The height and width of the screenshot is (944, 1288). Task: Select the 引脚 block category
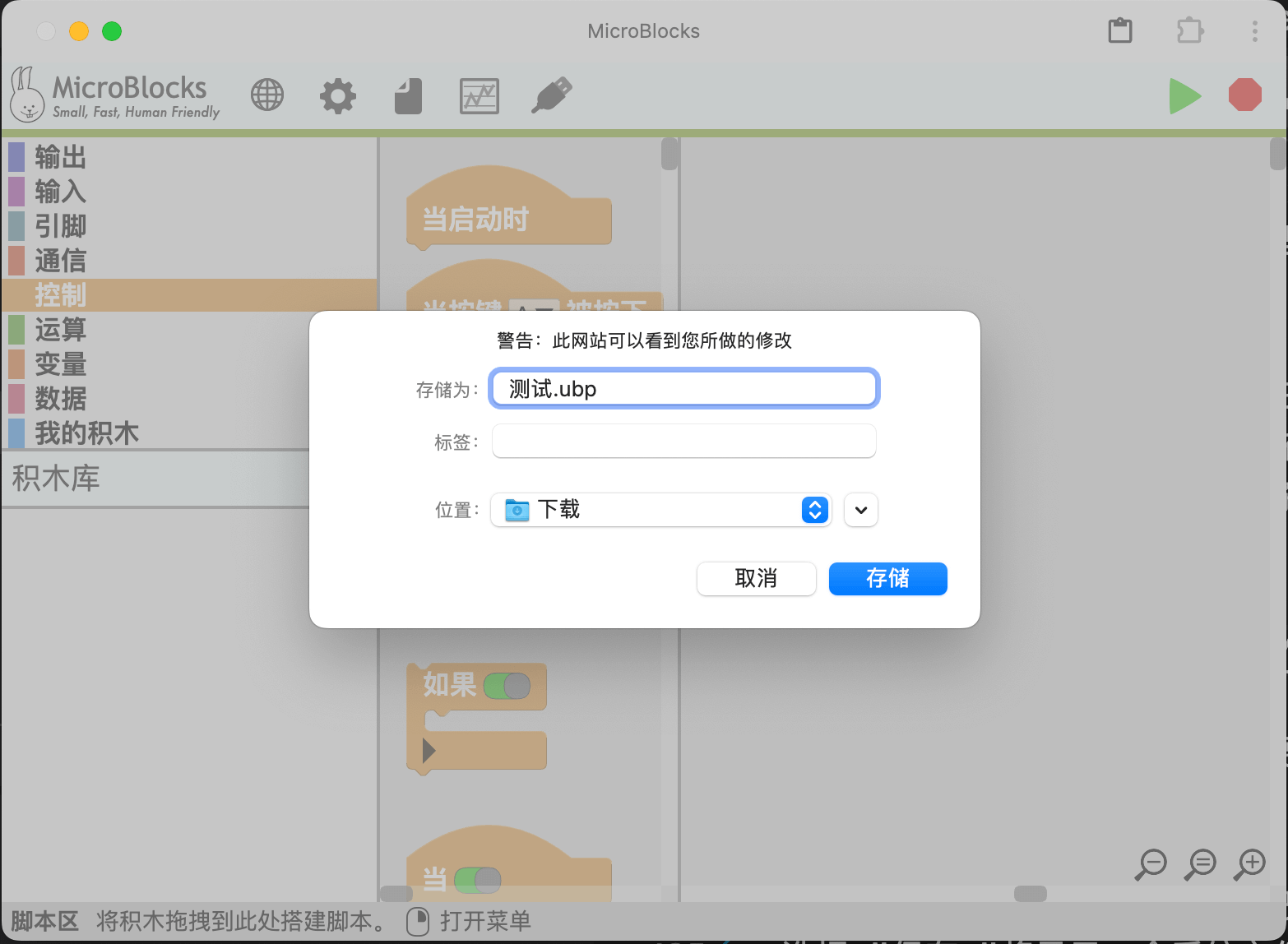pyautogui.click(x=189, y=226)
